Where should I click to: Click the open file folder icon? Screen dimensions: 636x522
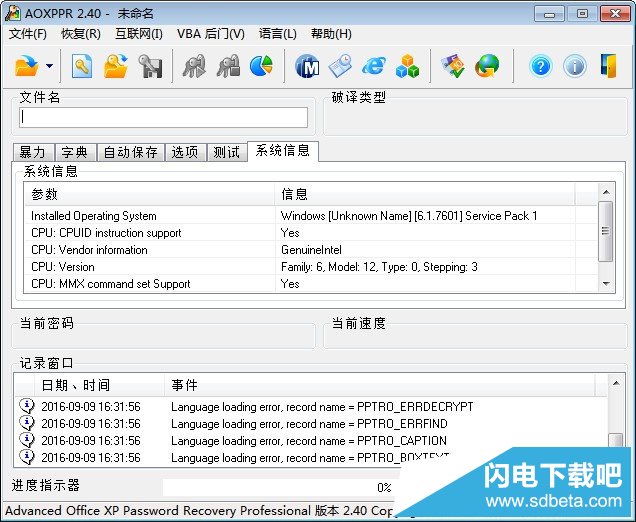coord(26,66)
